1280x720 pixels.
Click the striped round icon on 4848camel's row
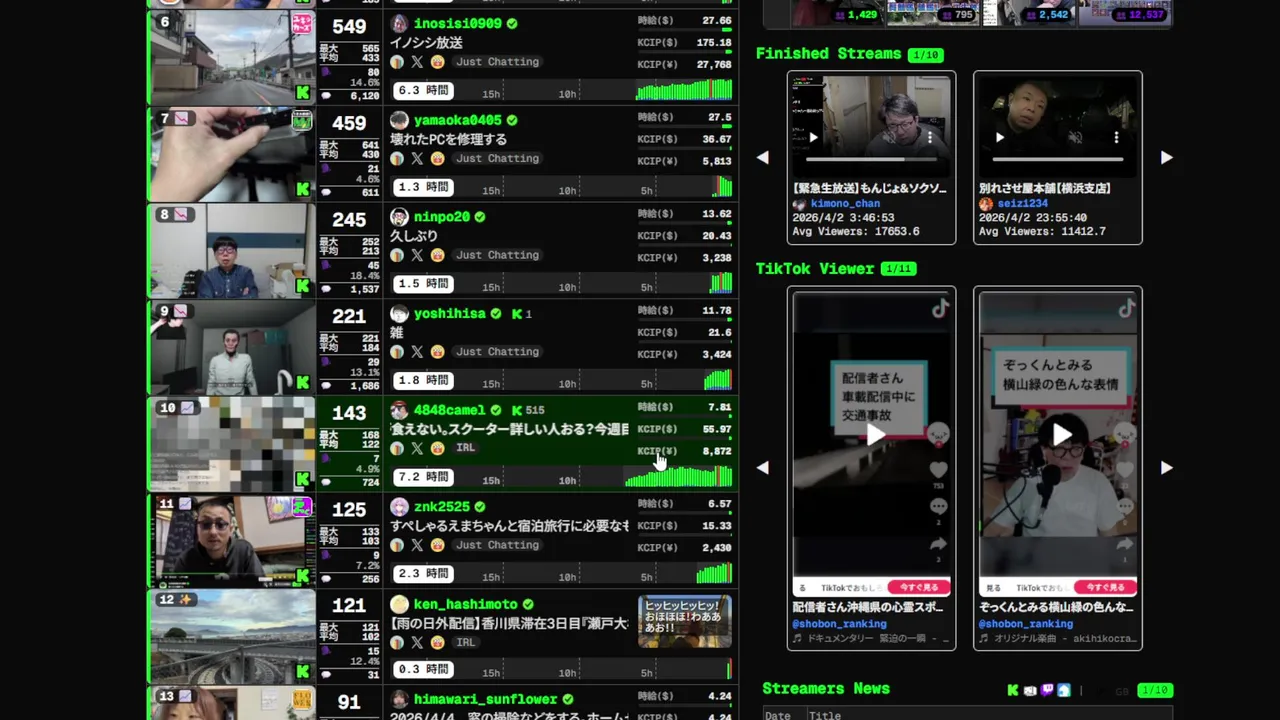tap(397, 448)
